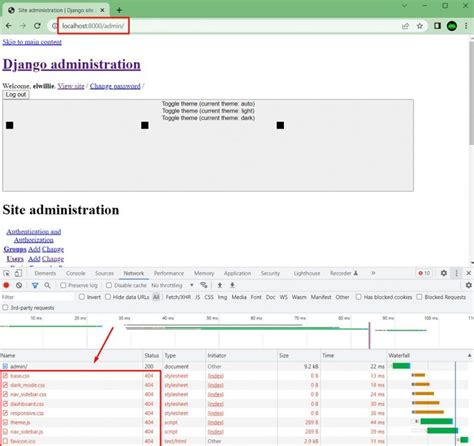Reload the page with the refresh icon
The image size is (474, 446).
(x=37, y=26)
